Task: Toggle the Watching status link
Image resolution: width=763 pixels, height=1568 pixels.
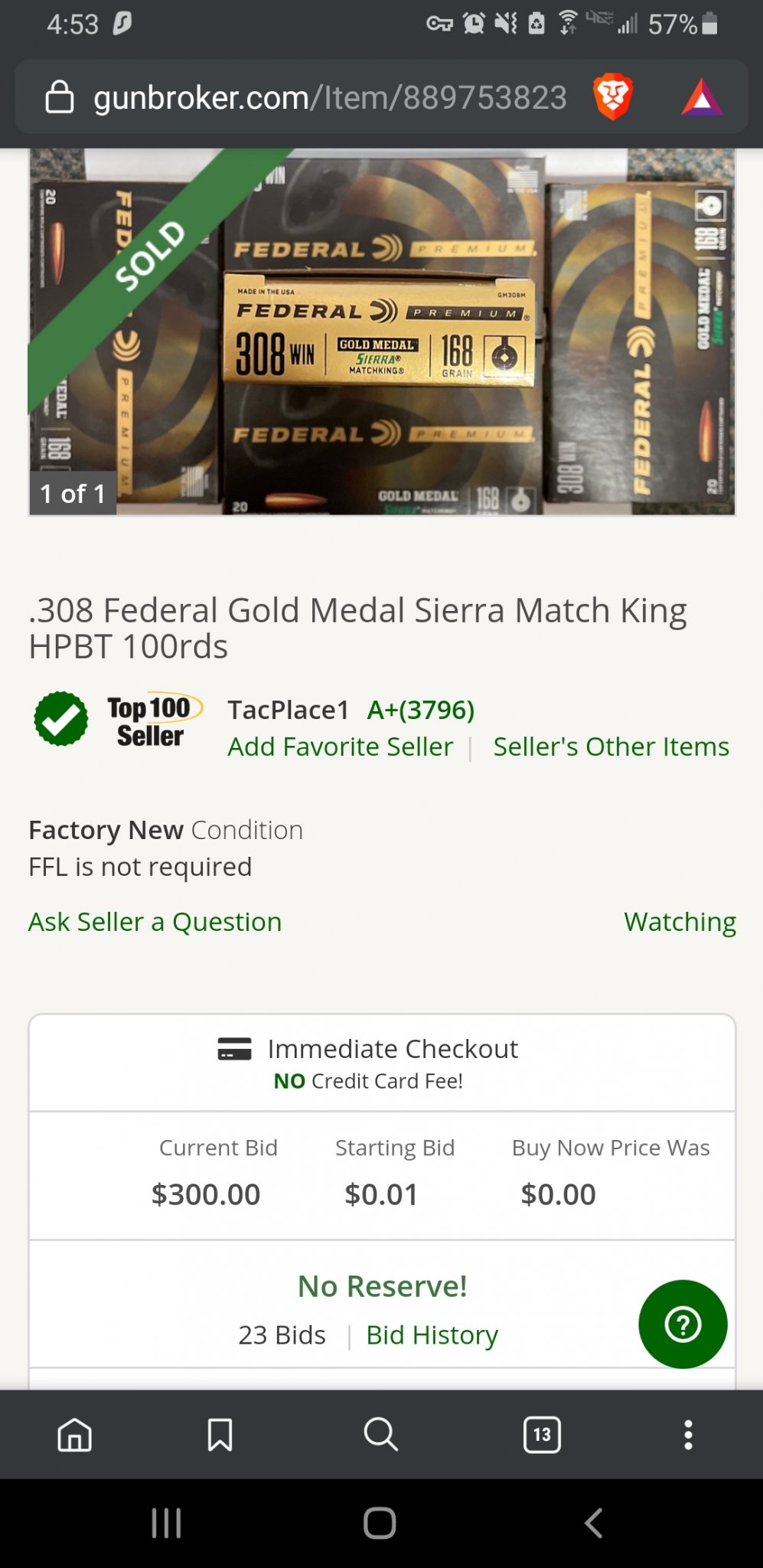Action: (680, 922)
